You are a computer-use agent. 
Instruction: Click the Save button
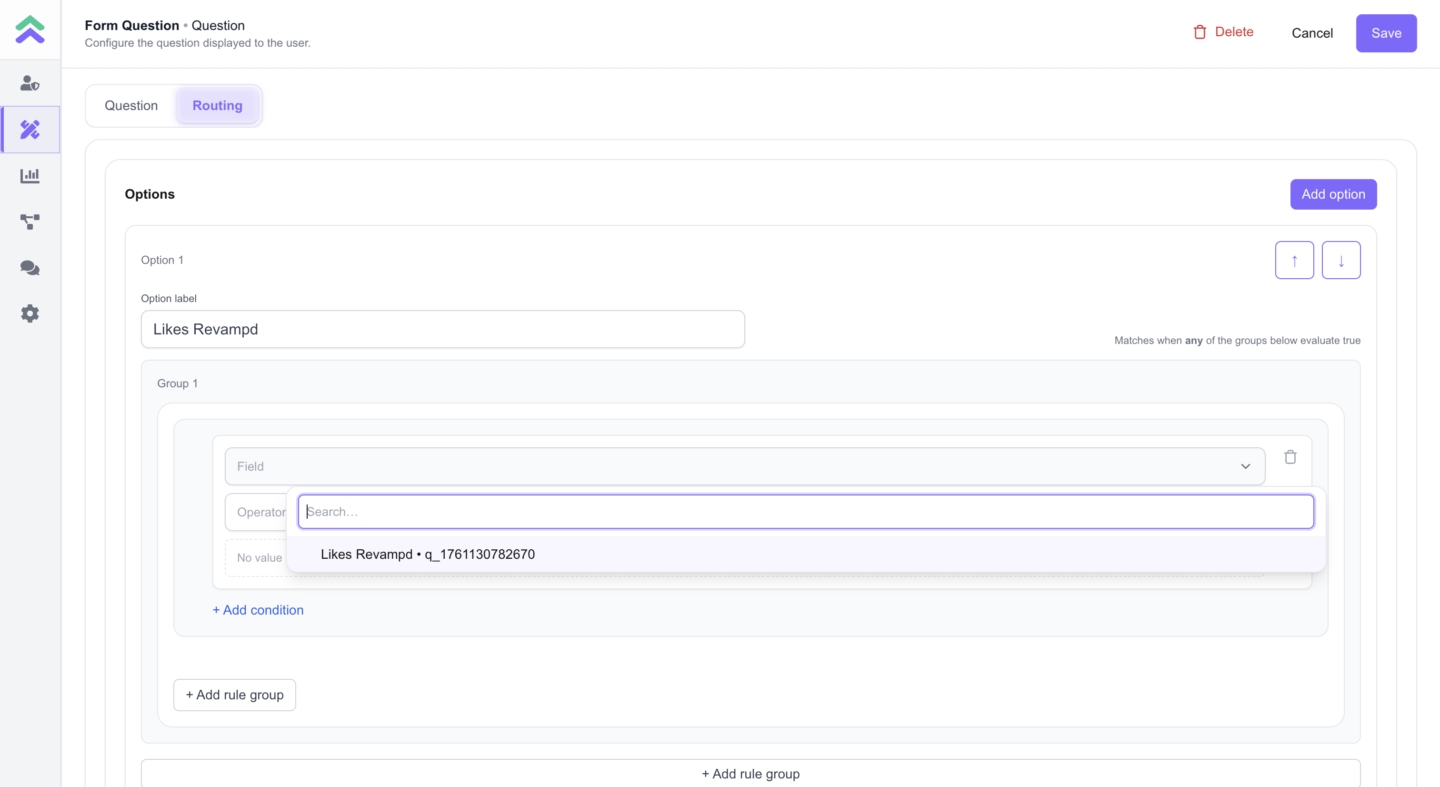pyautogui.click(x=1385, y=33)
